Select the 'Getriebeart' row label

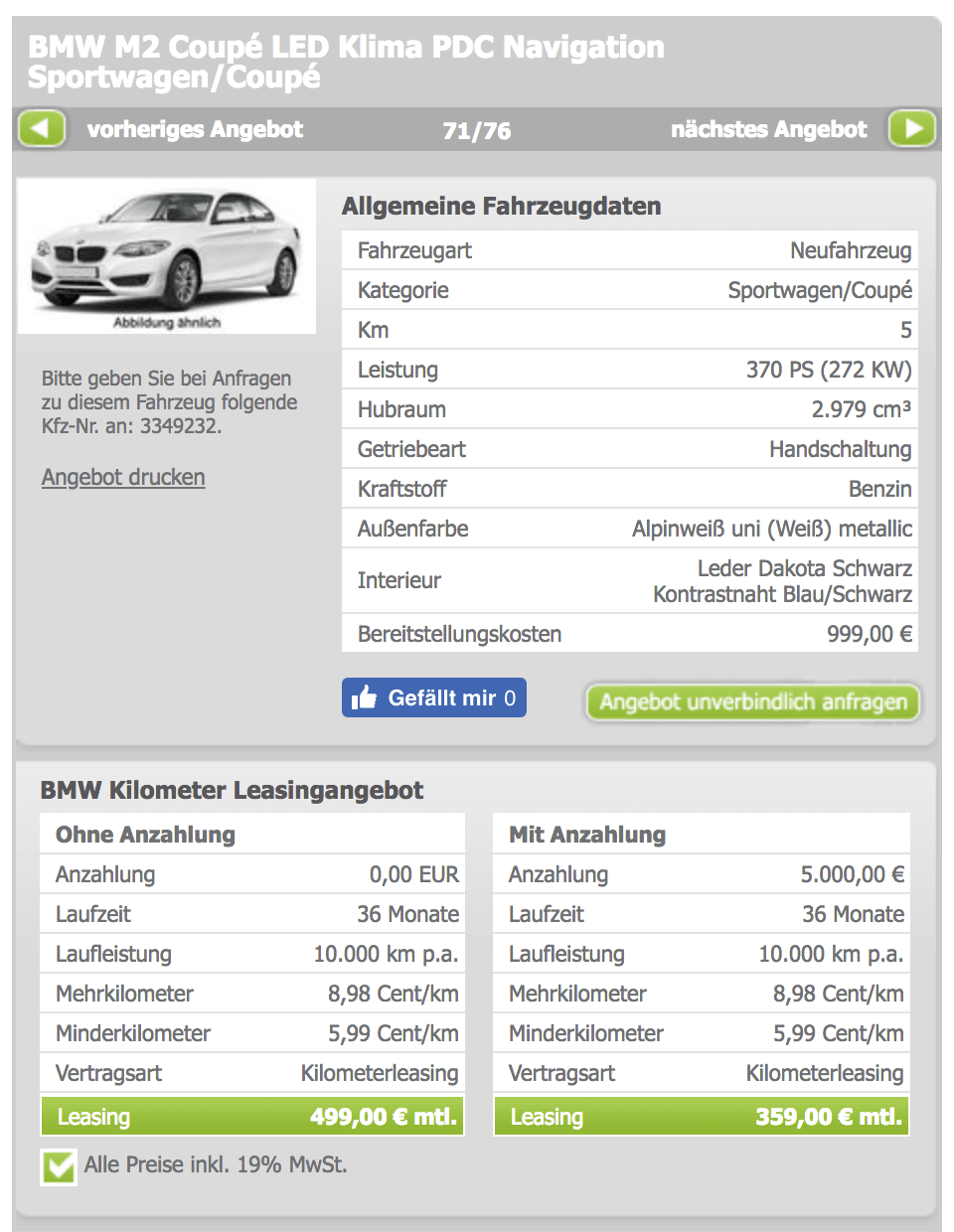click(x=411, y=449)
